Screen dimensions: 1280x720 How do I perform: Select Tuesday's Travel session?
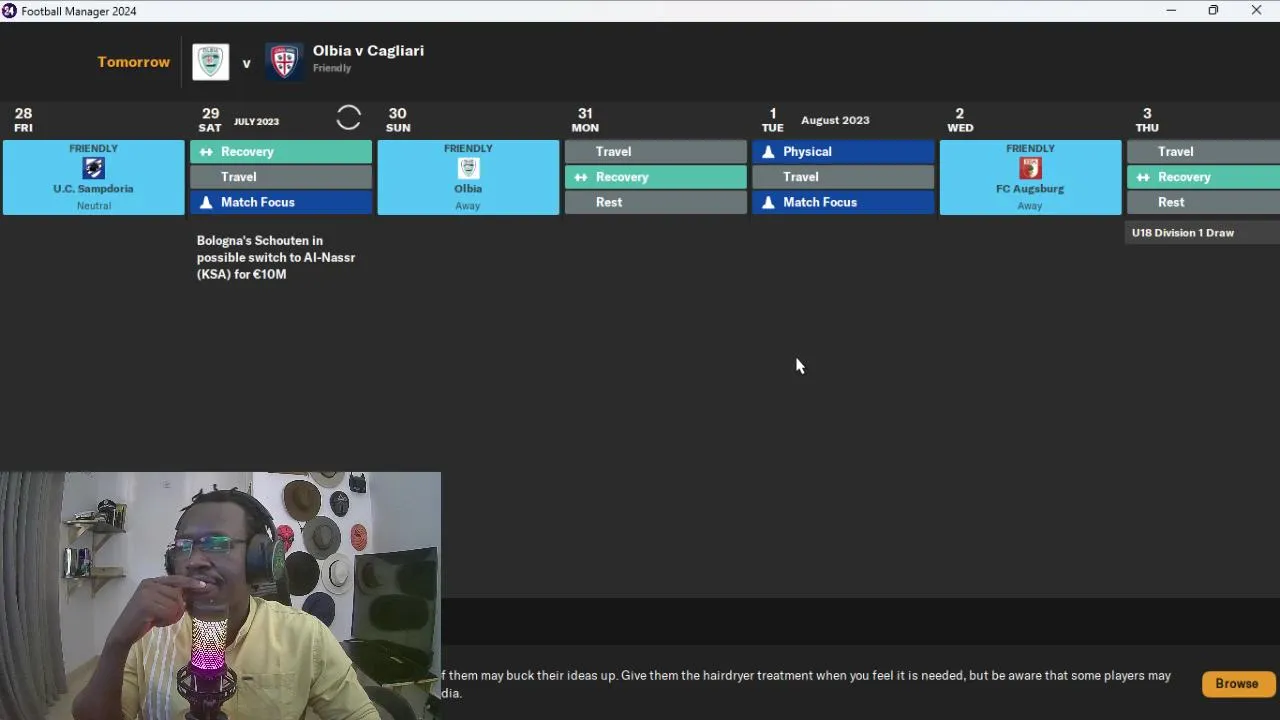point(843,177)
